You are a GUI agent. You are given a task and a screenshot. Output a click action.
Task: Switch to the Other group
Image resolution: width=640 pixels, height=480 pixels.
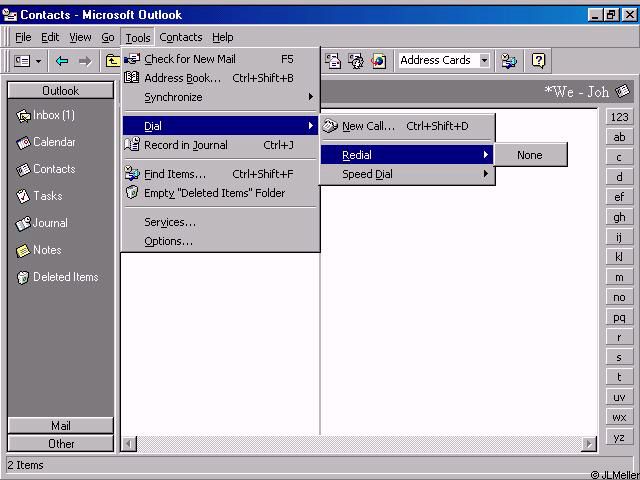click(60, 444)
